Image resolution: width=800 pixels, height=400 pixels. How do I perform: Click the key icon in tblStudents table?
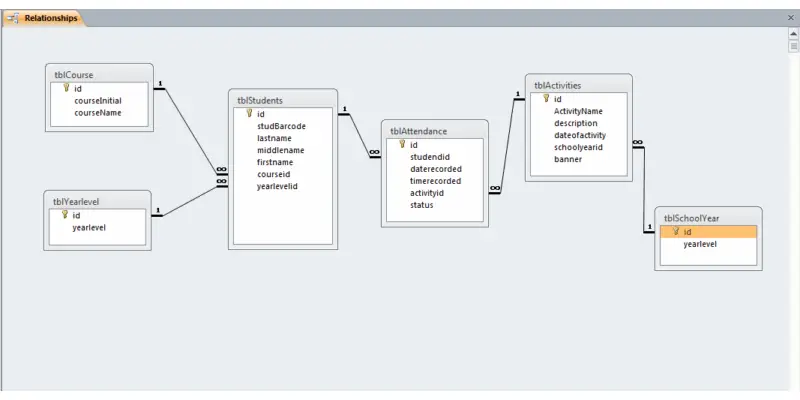pos(249,114)
